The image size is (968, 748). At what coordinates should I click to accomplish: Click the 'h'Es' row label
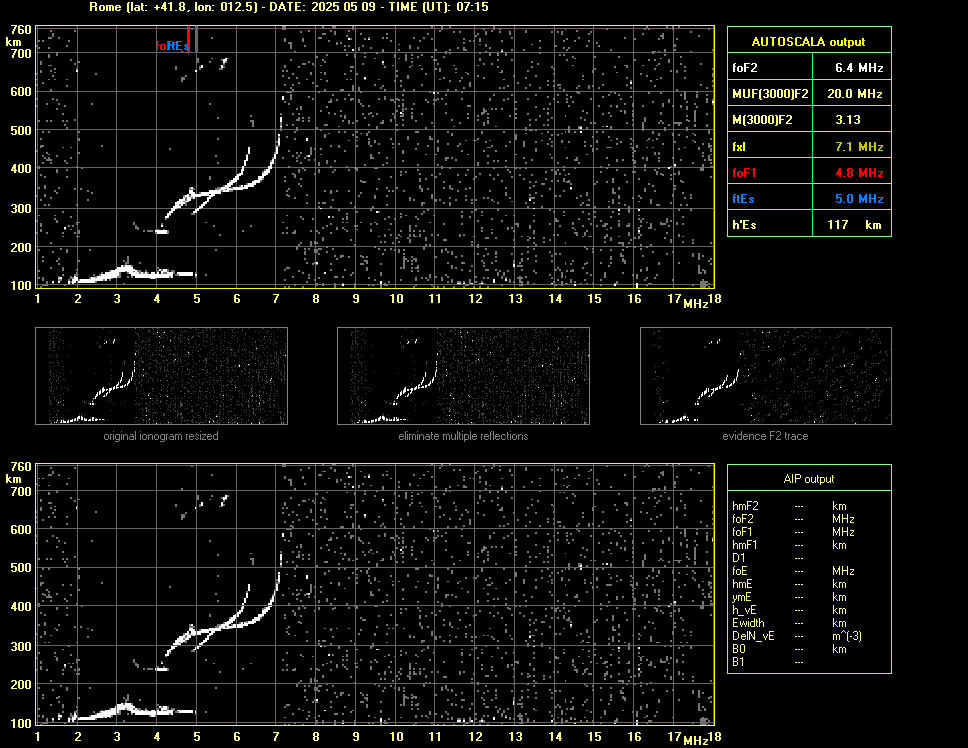744,225
